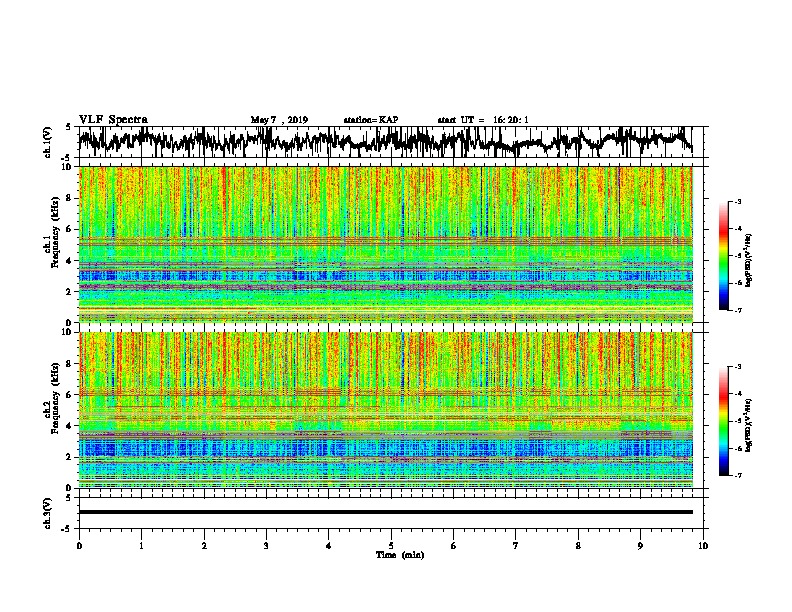Click the ch.1 "Frequency (kHz)" axis label
The height and width of the screenshot is (612, 792).
coord(55,232)
